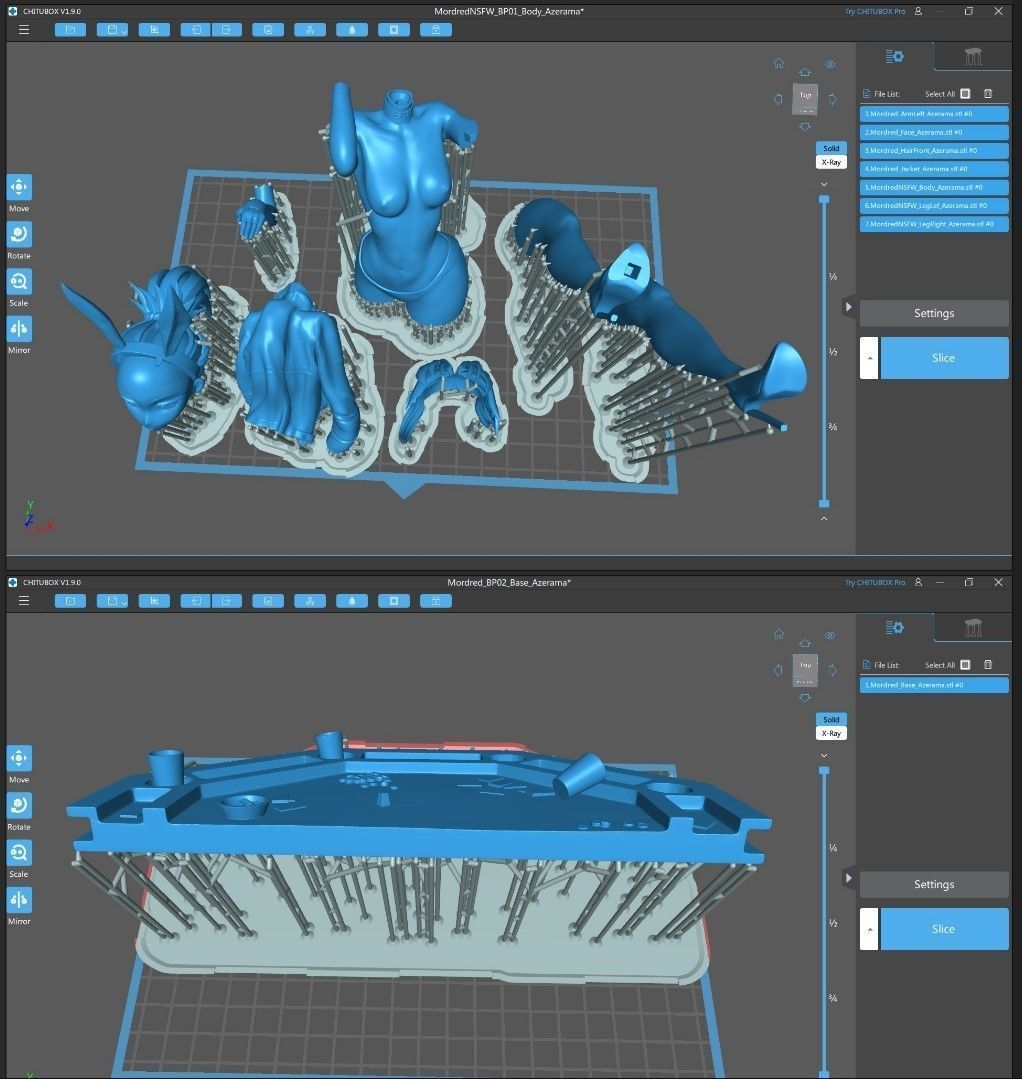Select Mordred_Jacket_Azerama.stl in file list
The image size is (1022, 1079).
pyautogui.click(x=934, y=169)
